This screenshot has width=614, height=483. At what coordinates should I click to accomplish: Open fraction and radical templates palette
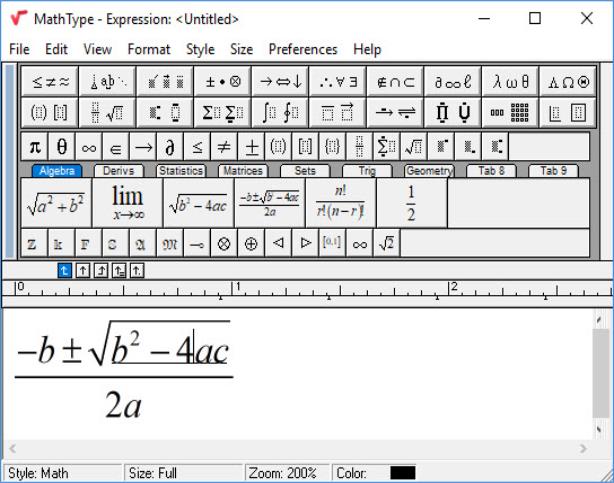pos(107,113)
